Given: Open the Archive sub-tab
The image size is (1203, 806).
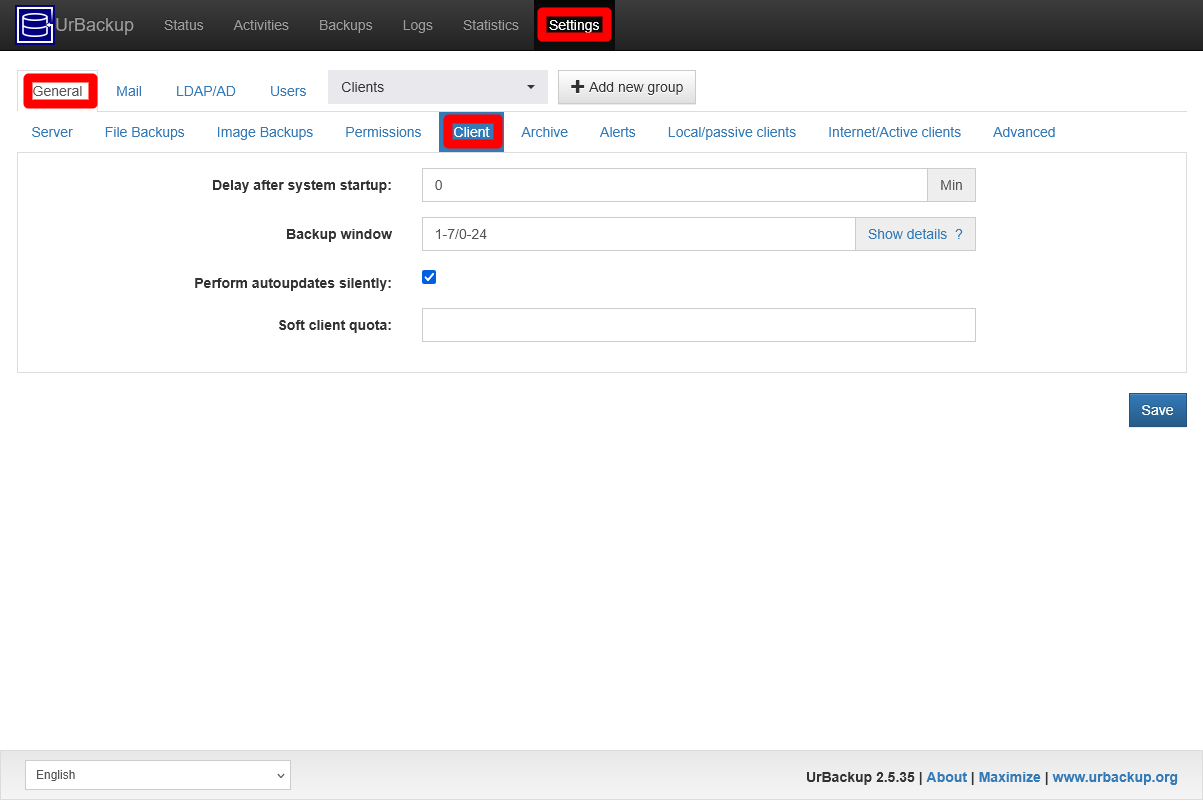Looking at the screenshot, I should (544, 131).
